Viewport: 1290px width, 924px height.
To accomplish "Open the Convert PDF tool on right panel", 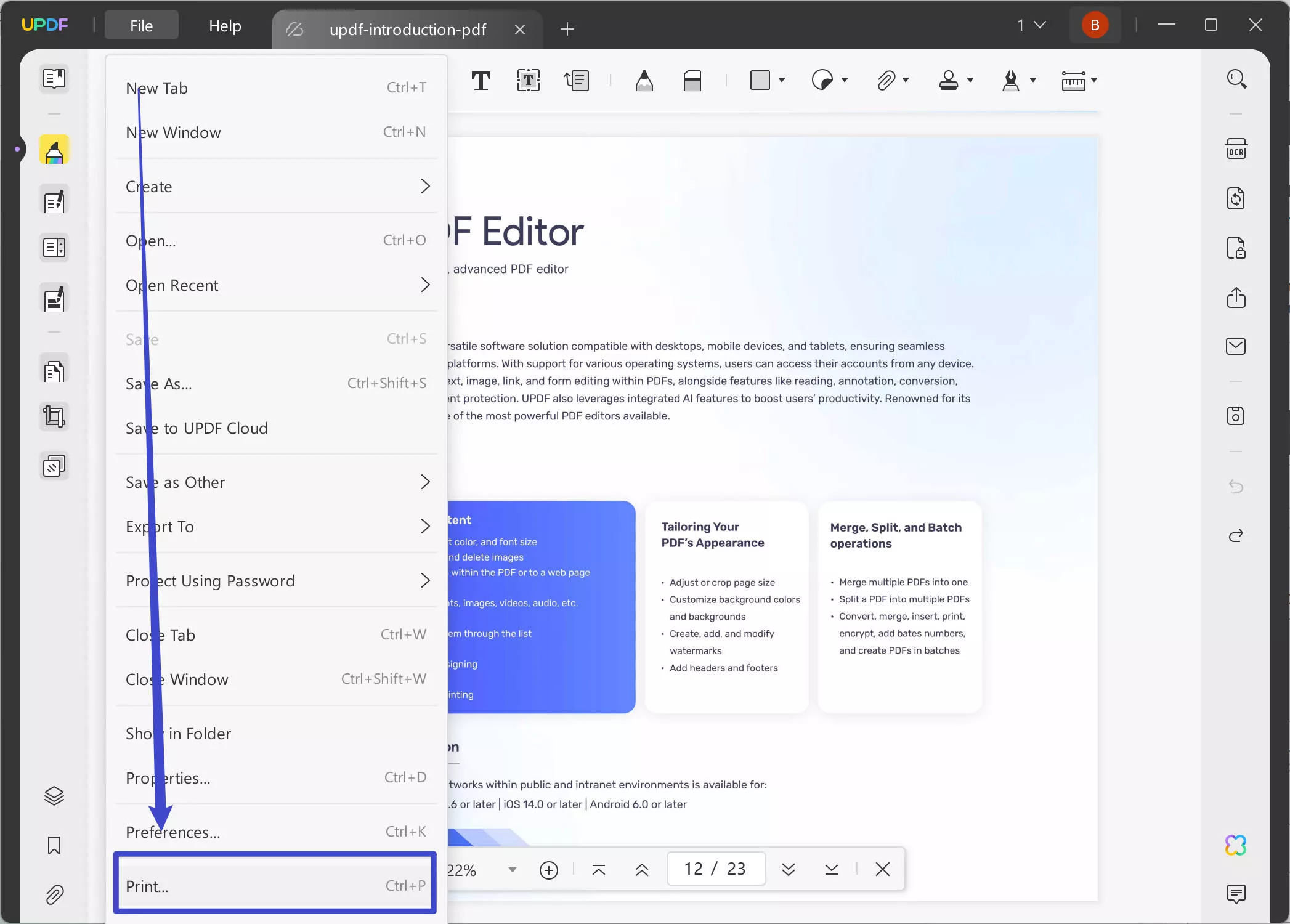I will [1236, 198].
